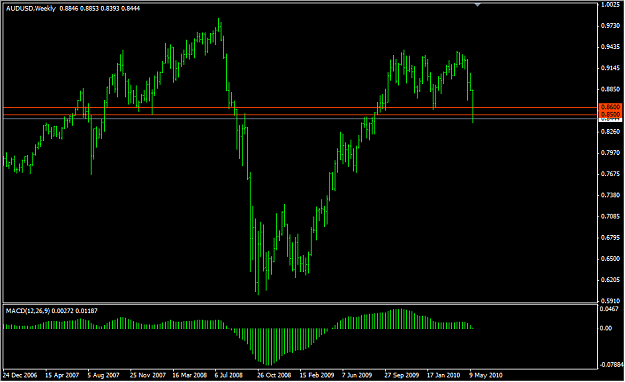The width and height of the screenshot is (625, 382).
Task: Click the 5 Aug 2007 date label
Action: point(104,375)
